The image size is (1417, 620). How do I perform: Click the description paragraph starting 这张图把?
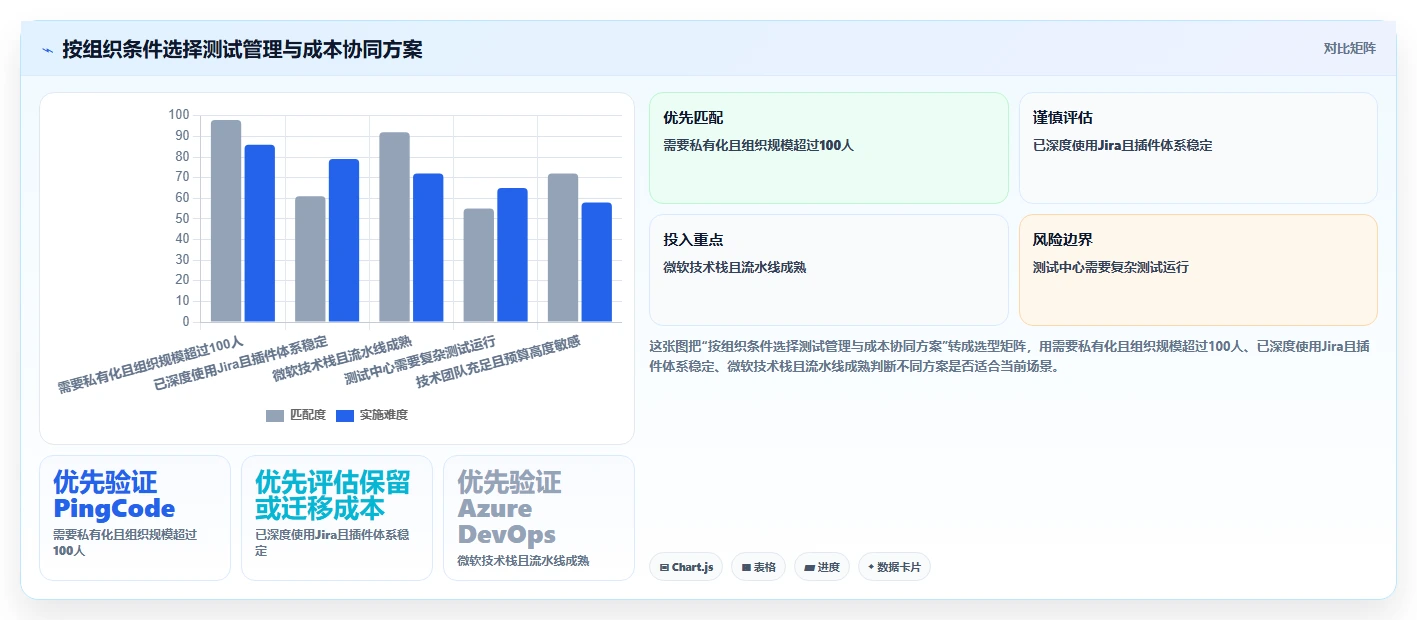click(1010, 356)
